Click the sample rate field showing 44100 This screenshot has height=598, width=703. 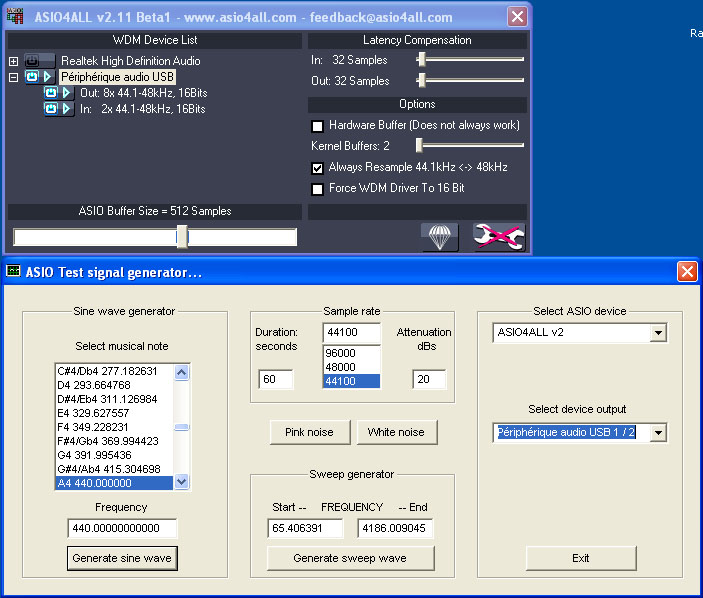(x=351, y=333)
